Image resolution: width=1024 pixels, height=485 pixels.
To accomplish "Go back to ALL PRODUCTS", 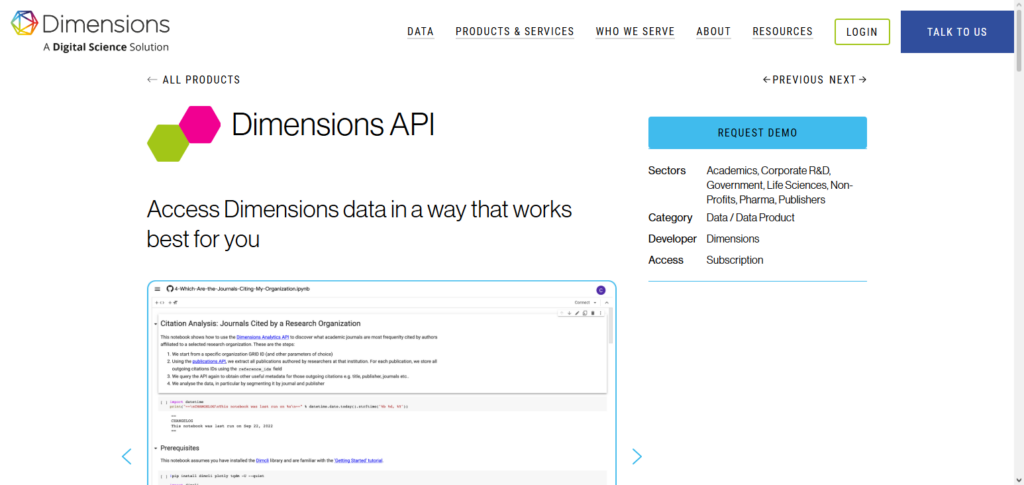I will tap(193, 80).
